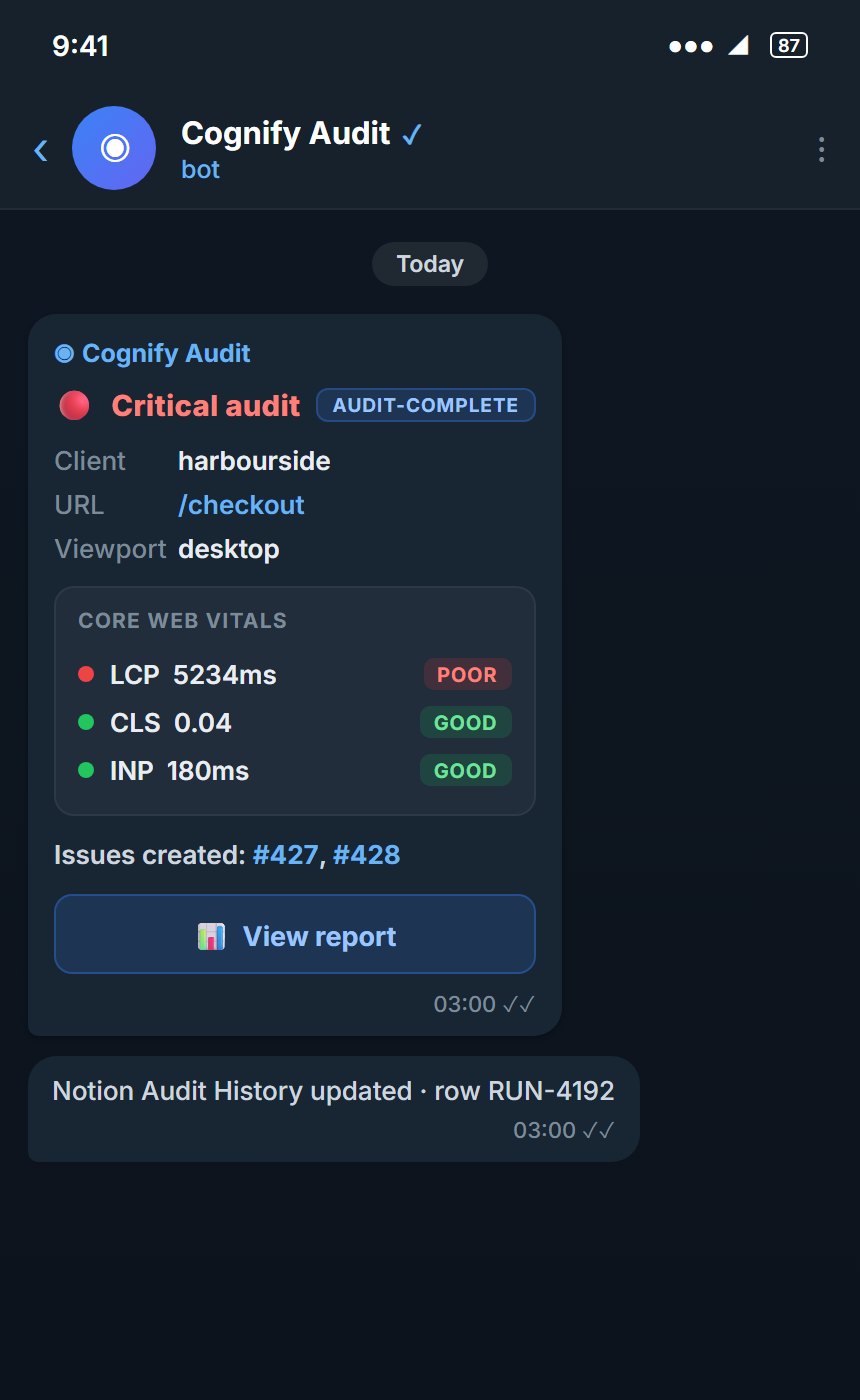860x1400 pixels.
Task: Tap the green dot next to CLS
Action: click(86, 722)
